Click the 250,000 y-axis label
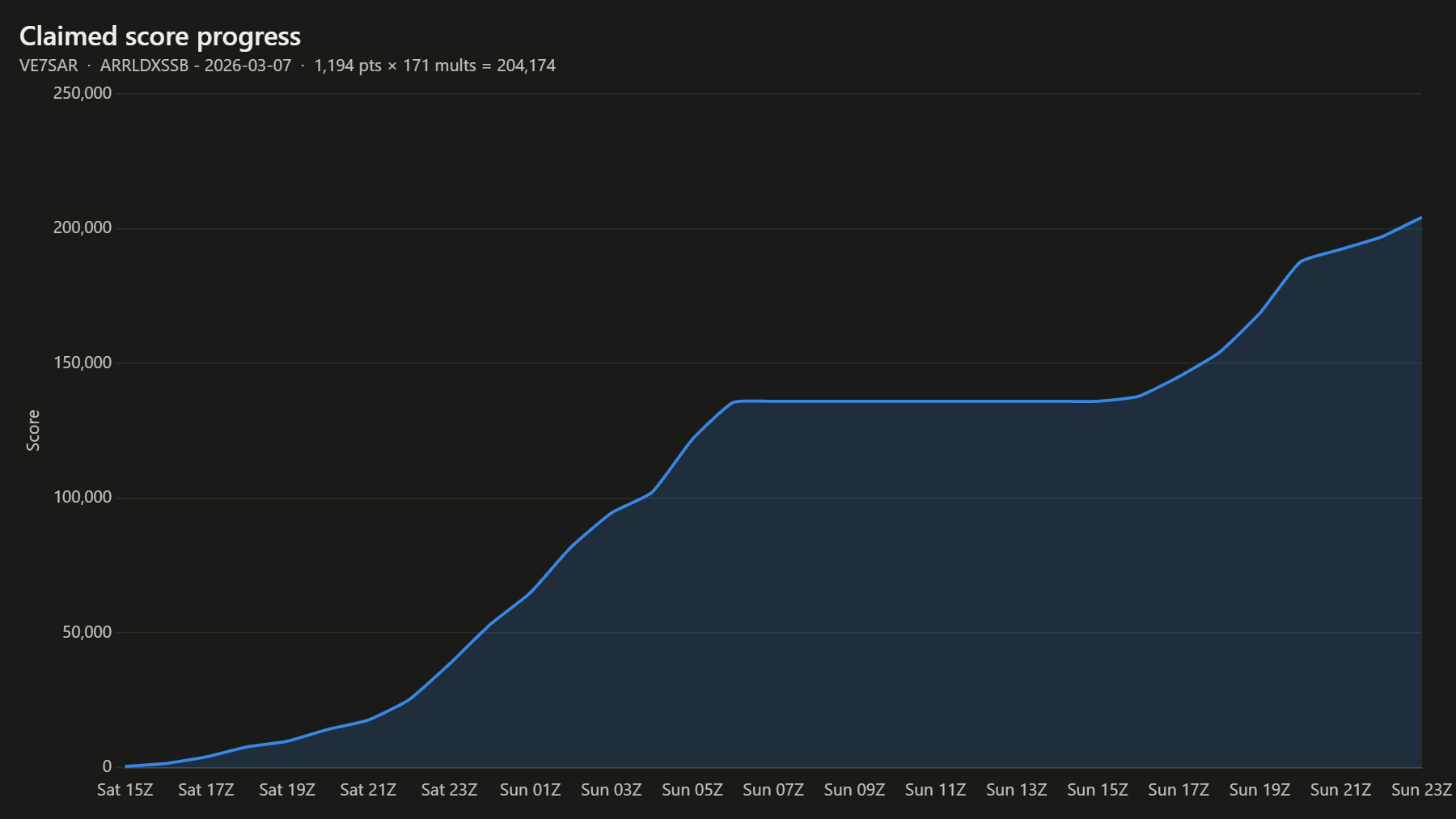Screen dimensions: 1456x819 click(83, 93)
